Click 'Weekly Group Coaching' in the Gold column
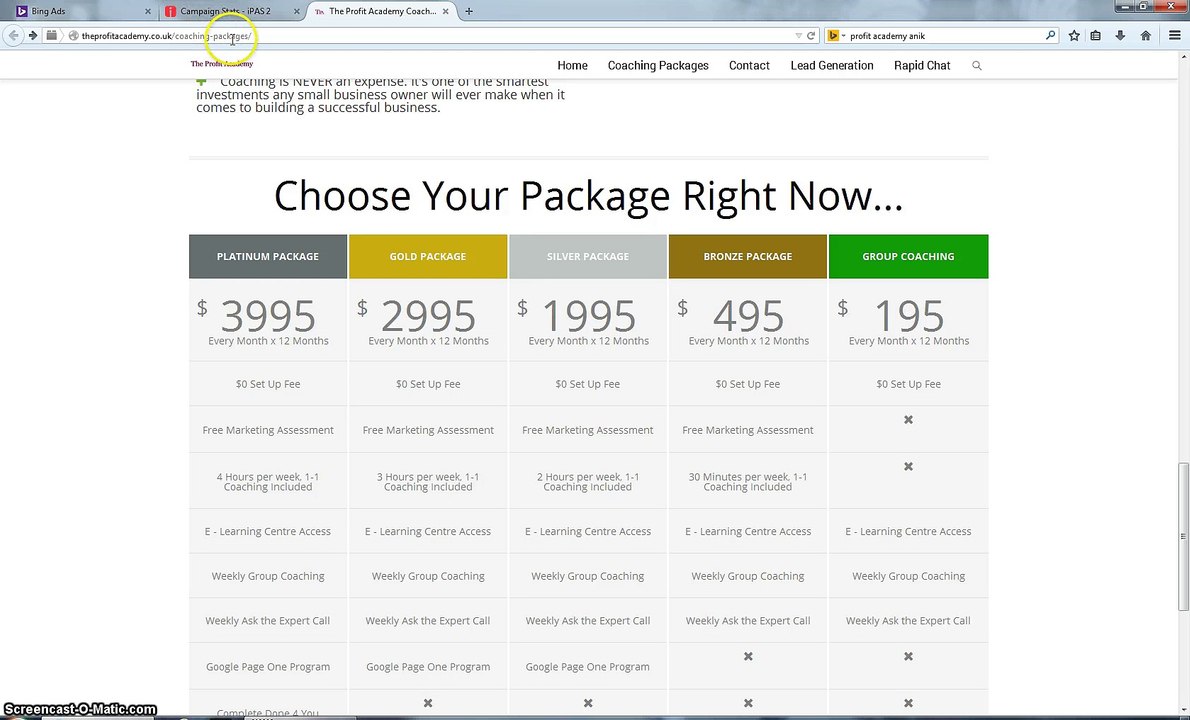 click(428, 576)
